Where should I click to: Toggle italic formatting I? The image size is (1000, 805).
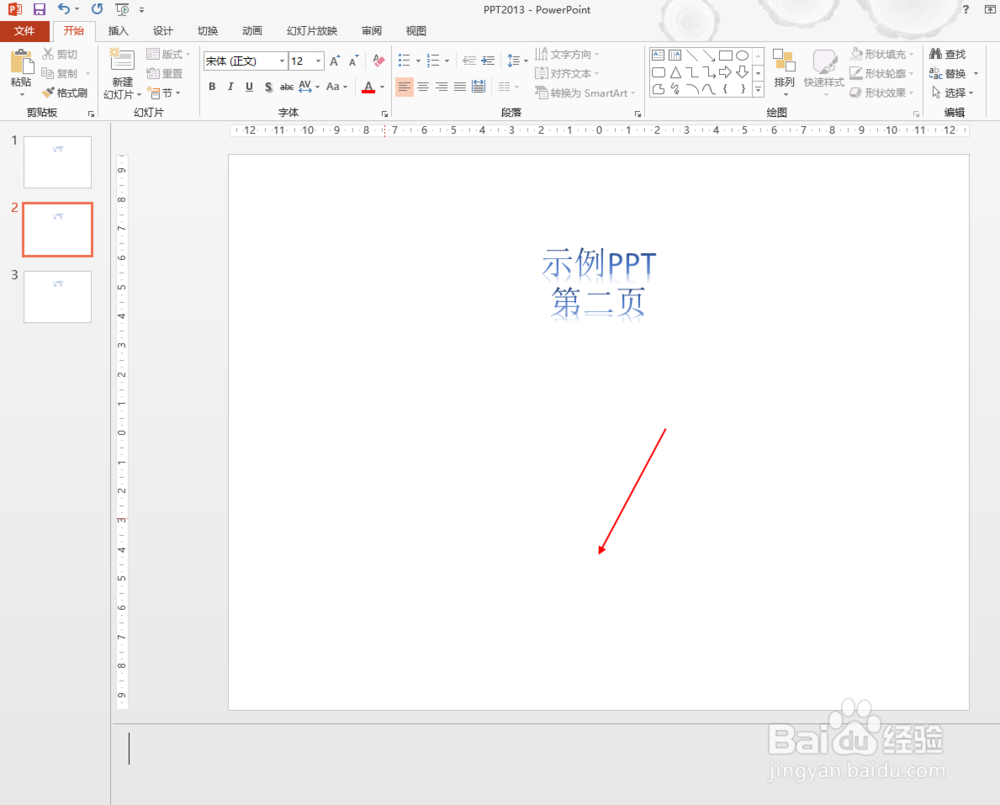click(230, 87)
